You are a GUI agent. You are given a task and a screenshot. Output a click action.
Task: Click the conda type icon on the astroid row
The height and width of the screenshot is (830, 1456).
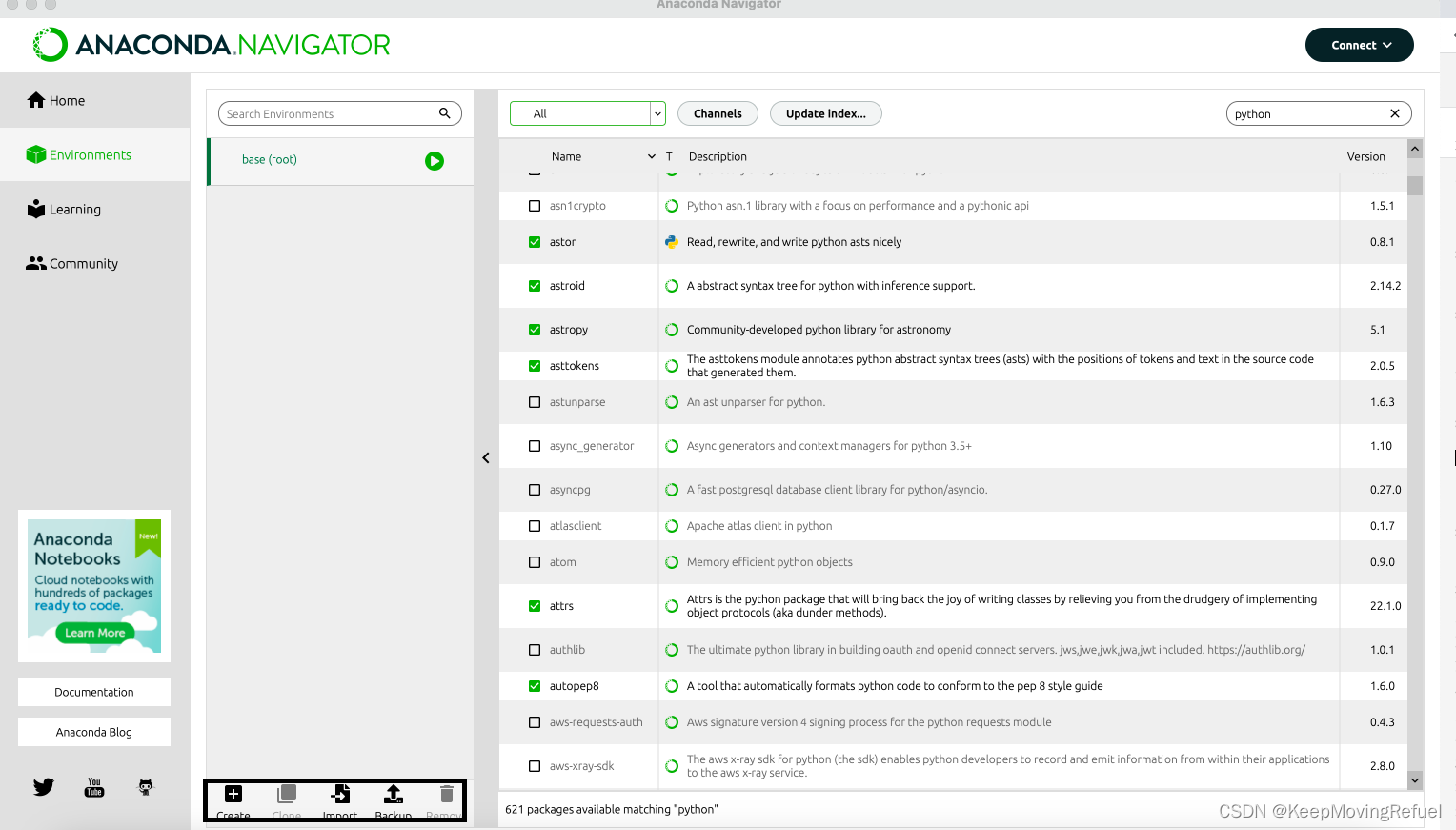(x=672, y=286)
